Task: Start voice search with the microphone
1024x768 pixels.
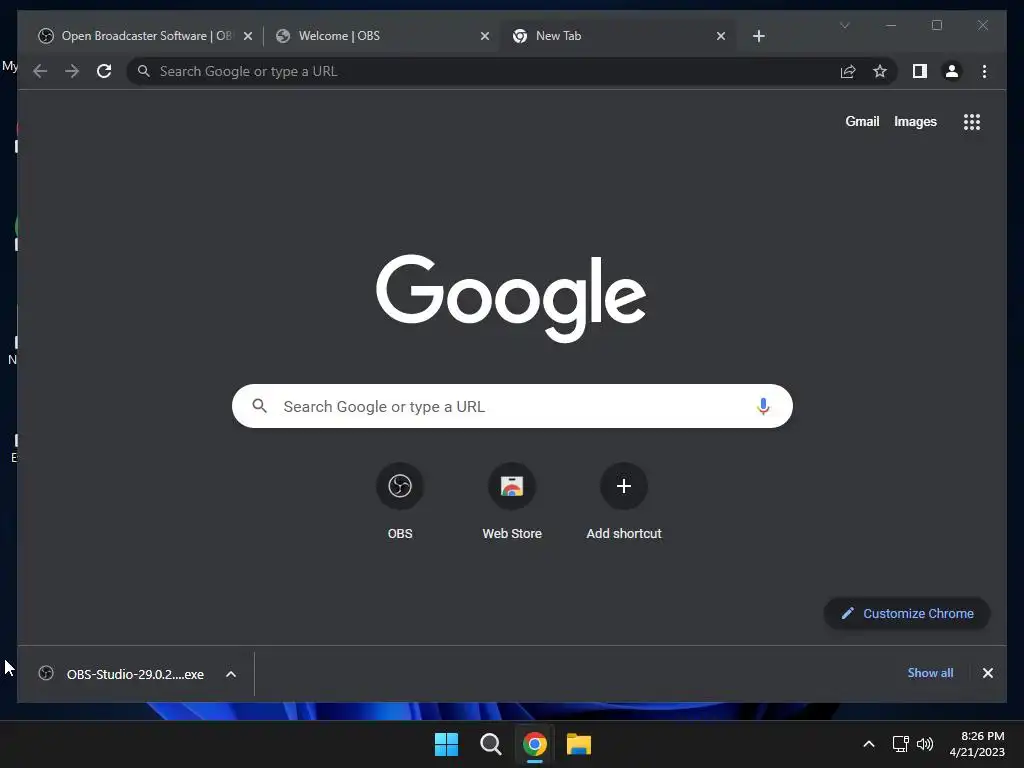Action: coord(763,406)
